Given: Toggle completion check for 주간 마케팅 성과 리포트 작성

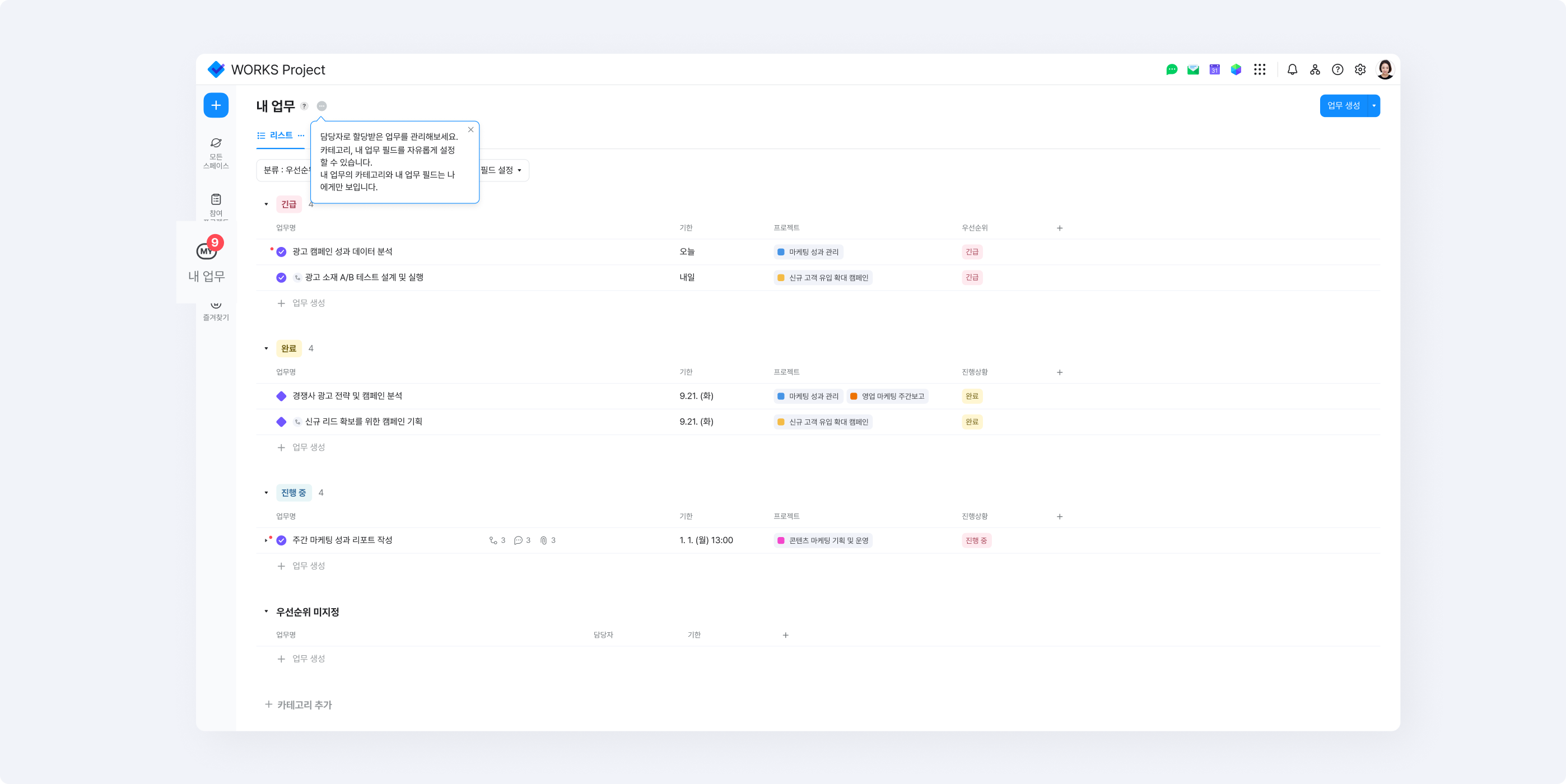Looking at the screenshot, I should pos(282,540).
